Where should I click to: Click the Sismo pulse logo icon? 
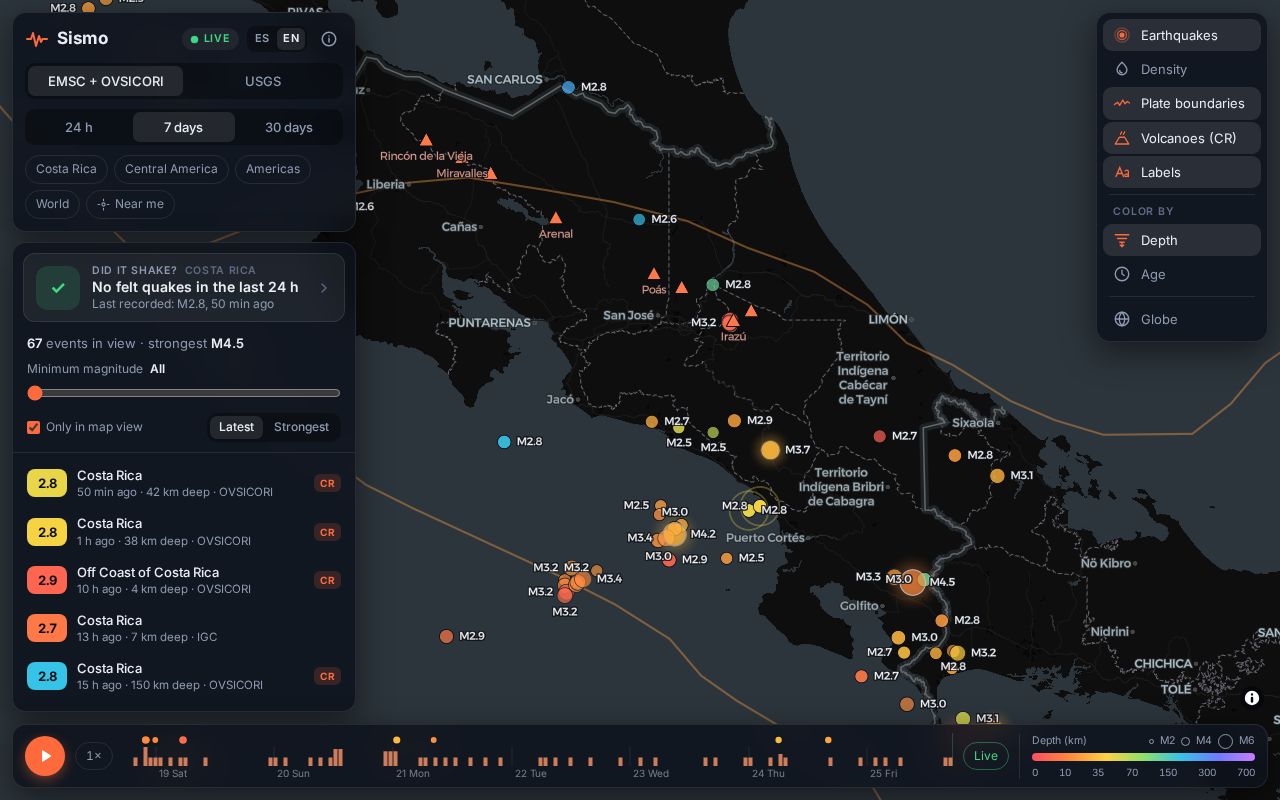(37, 39)
